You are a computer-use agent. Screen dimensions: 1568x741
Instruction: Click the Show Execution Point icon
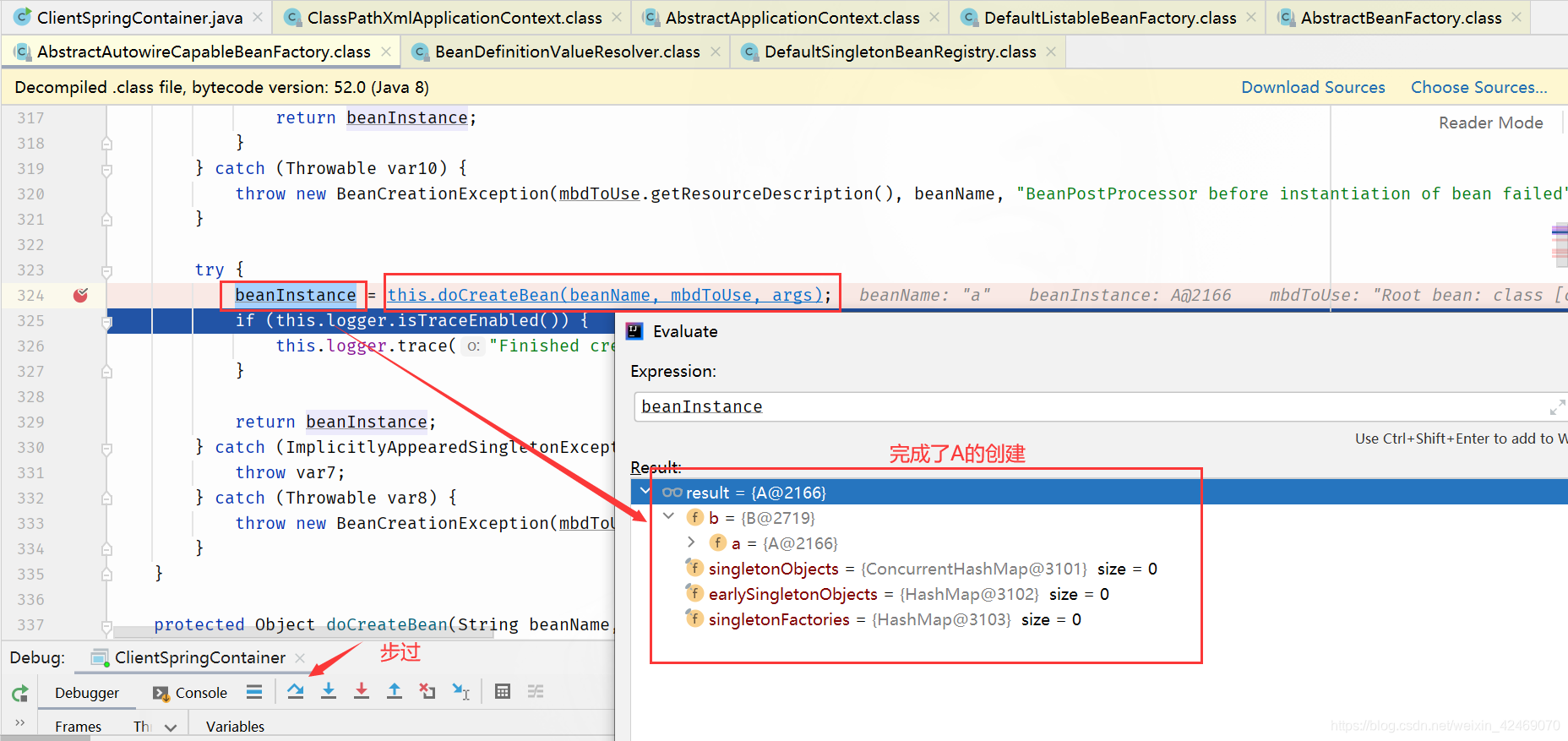254,692
